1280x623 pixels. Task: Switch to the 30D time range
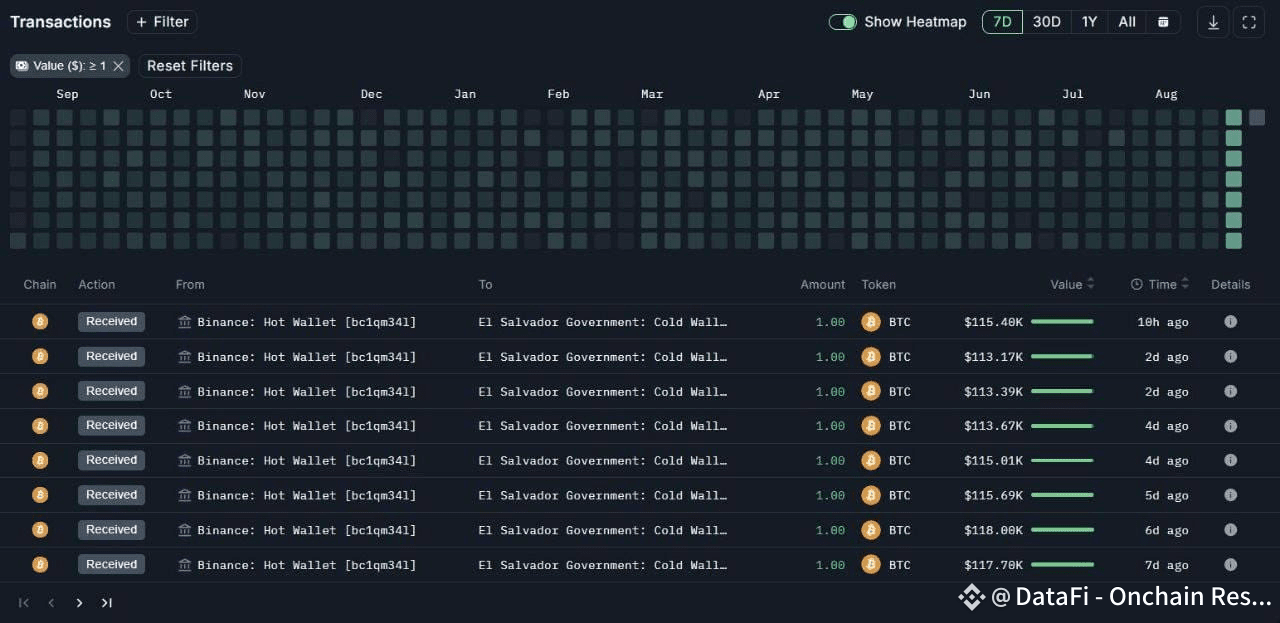[1047, 22]
